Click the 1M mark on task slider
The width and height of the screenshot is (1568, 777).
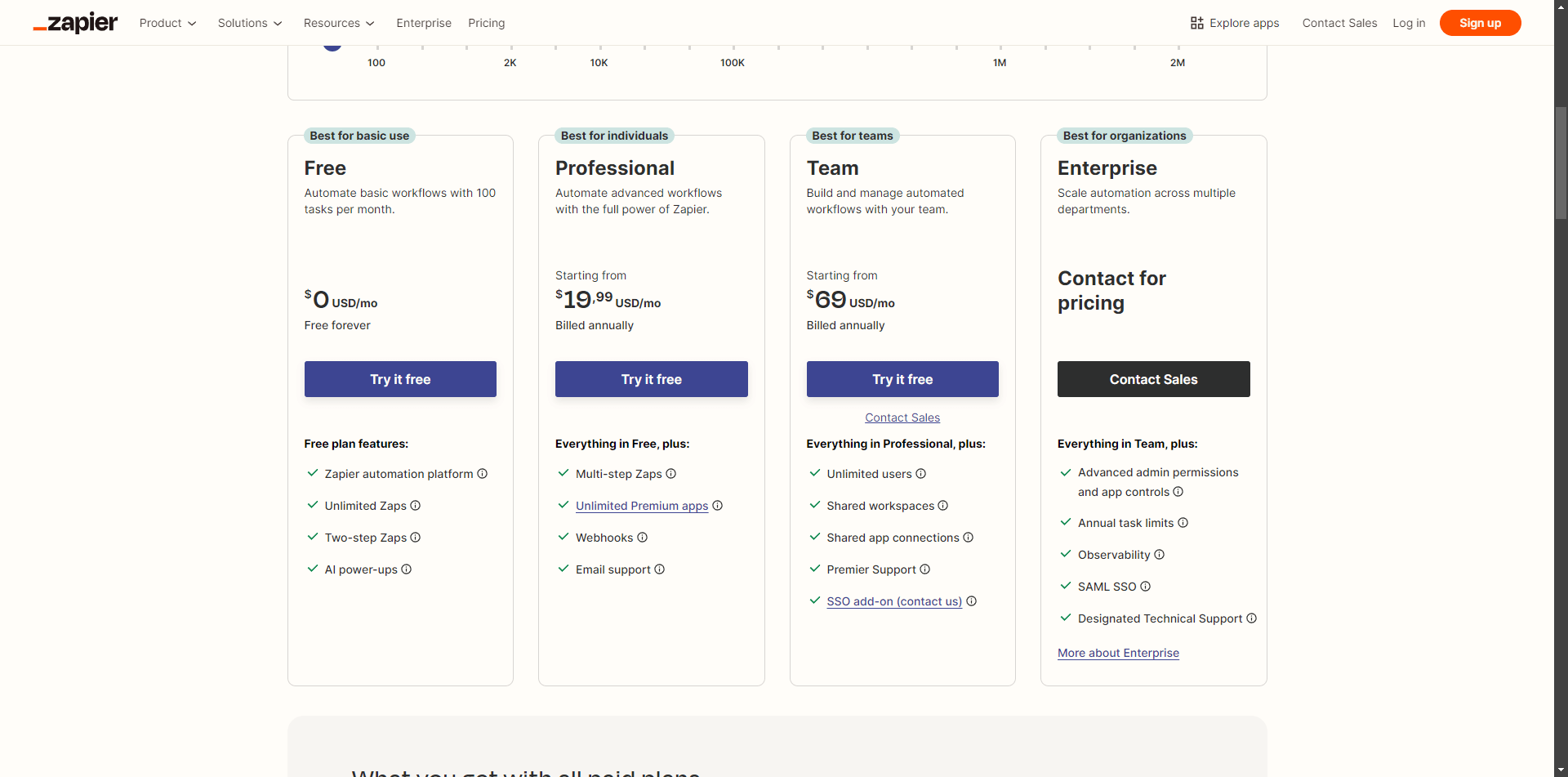(x=1000, y=63)
